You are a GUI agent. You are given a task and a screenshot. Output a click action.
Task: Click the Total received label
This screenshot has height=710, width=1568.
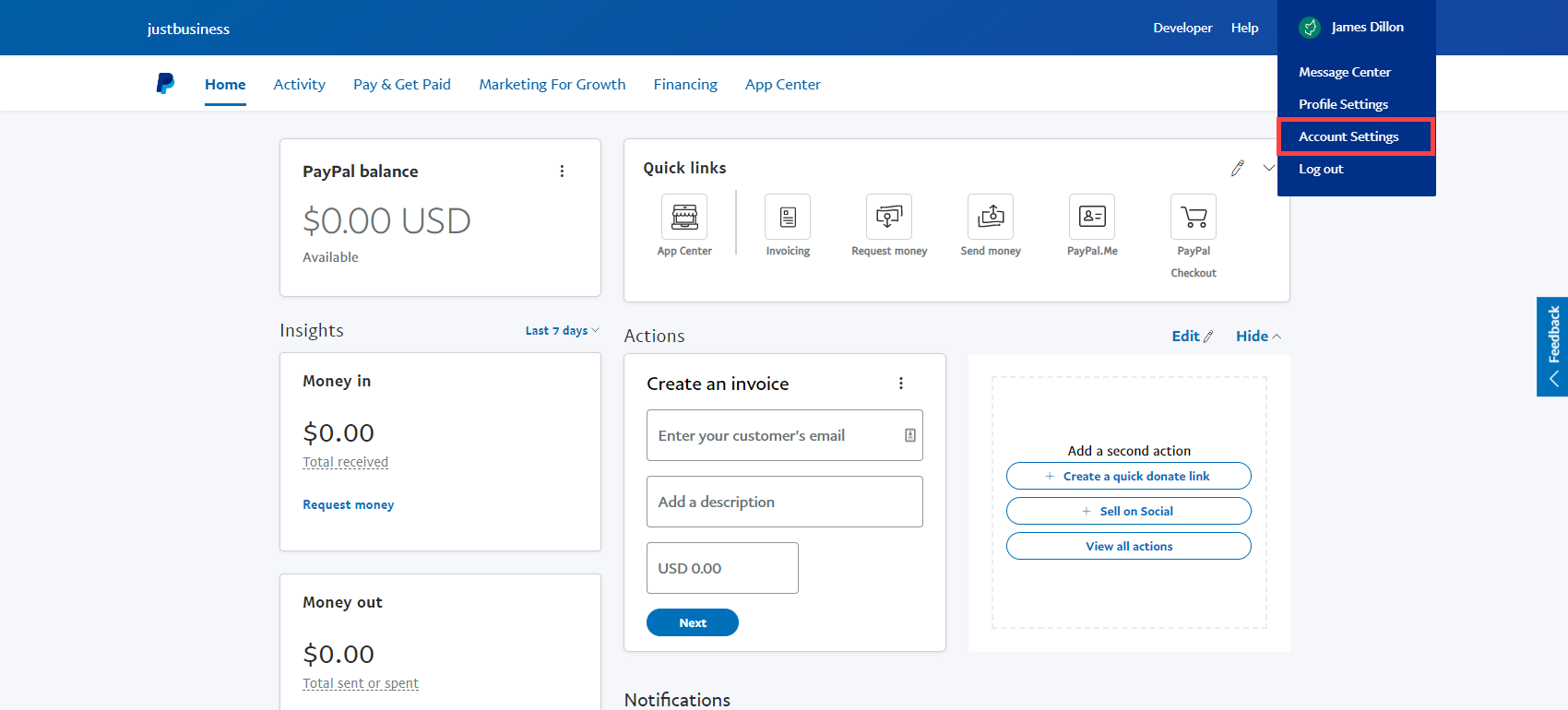tap(346, 462)
